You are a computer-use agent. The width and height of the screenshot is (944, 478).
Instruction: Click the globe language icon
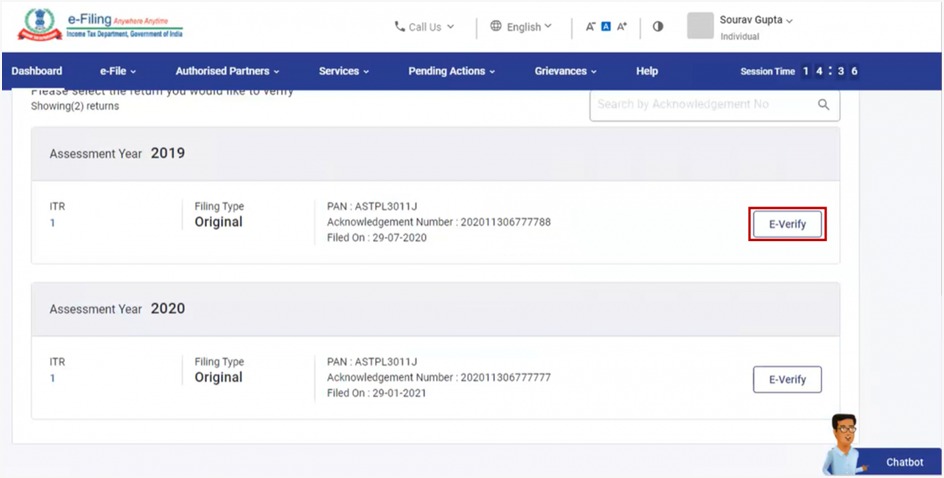pyautogui.click(x=496, y=27)
